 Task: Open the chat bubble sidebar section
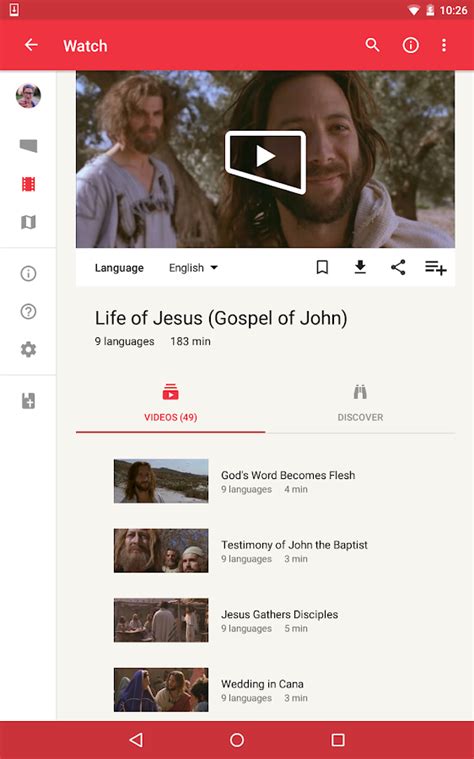click(x=28, y=146)
